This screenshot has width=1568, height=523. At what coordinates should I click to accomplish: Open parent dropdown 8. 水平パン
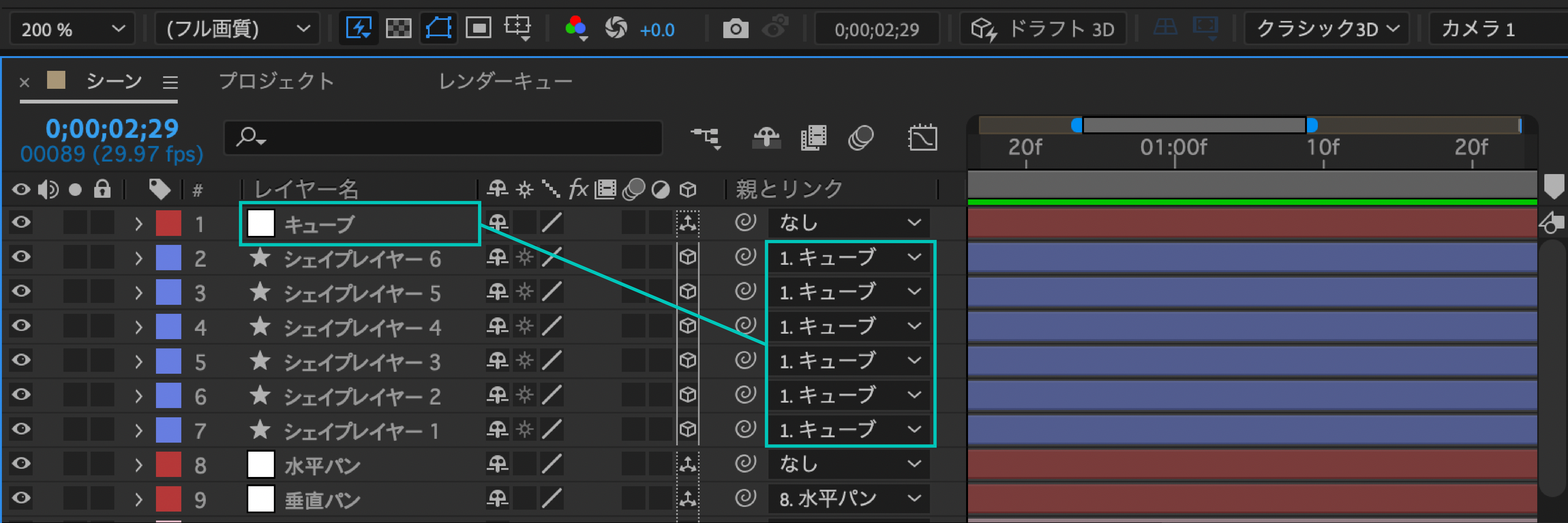[849, 499]
